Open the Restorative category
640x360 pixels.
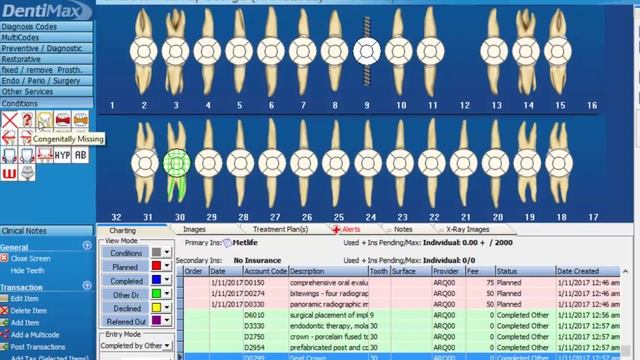pyautogui.click(x=47, y=59)
